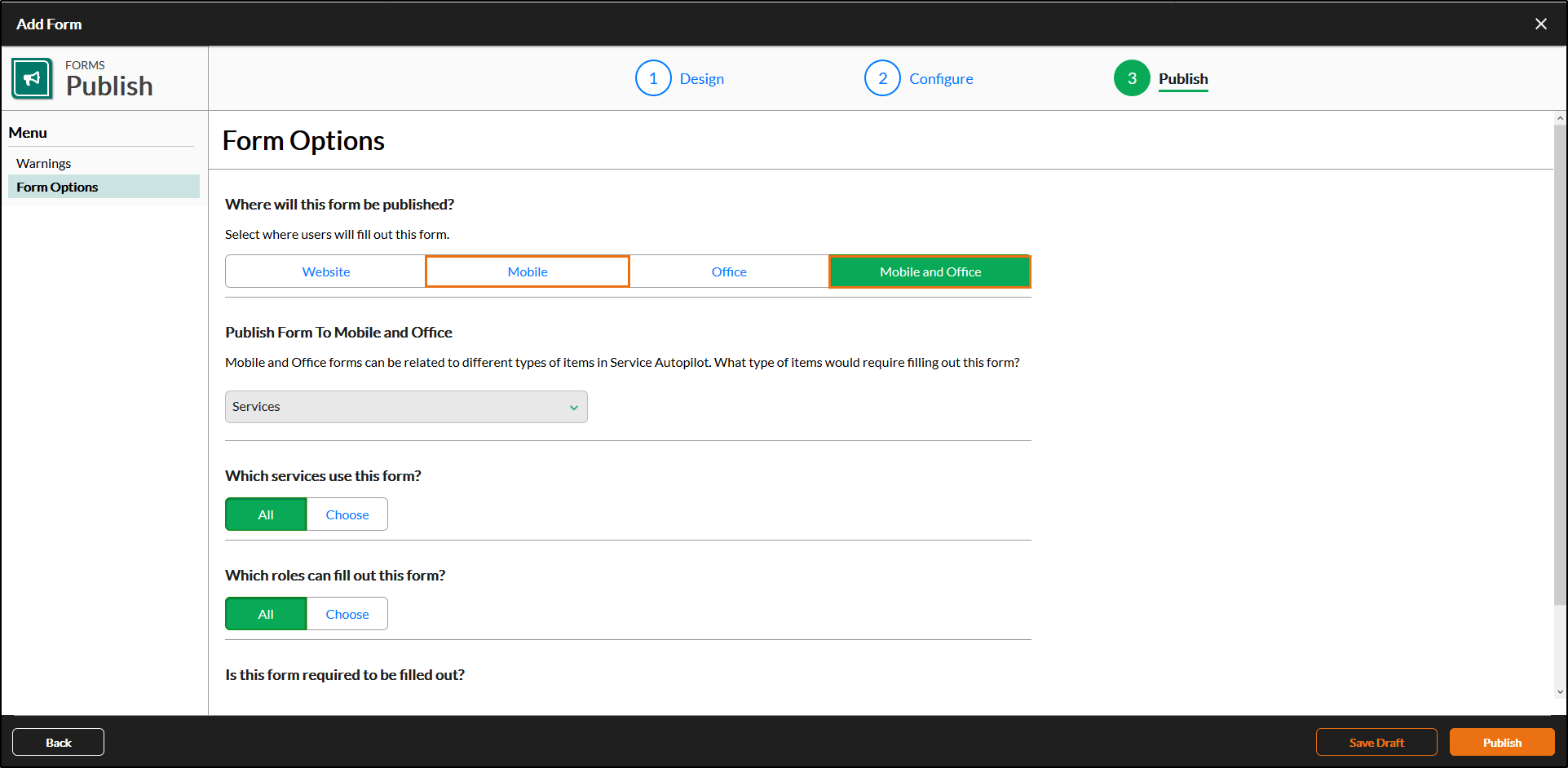1568x768 pixels.
Task: Click 'Publish Form To Mobile and Office' heading
Action: point(338,332)
